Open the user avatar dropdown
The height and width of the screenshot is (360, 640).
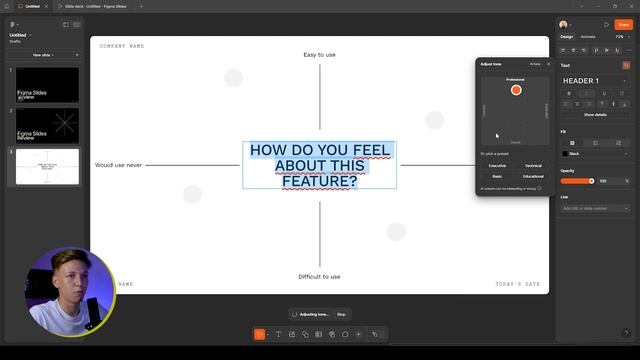[565, 25]
